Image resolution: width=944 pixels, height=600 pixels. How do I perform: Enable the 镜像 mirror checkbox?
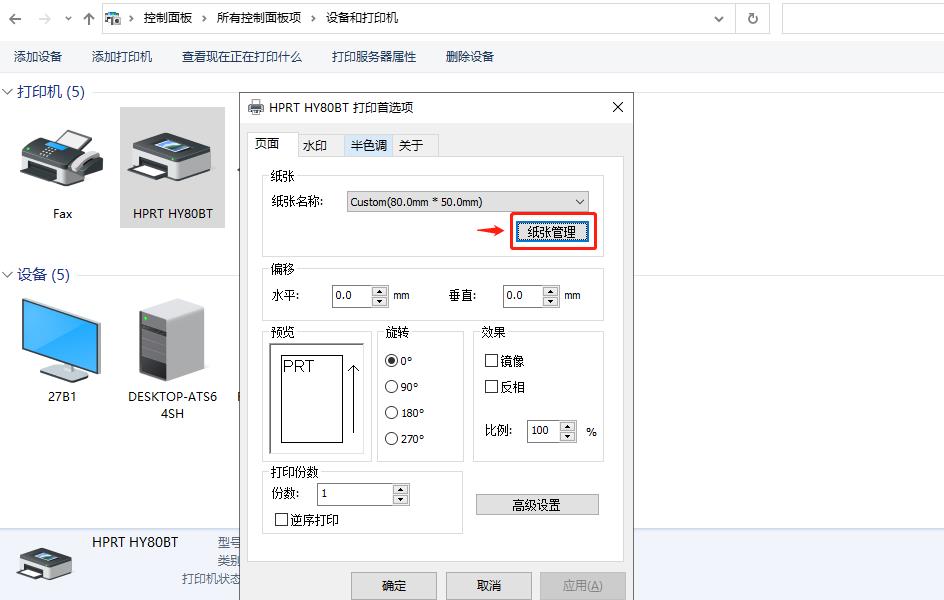pyautogui.click(x=491, y=360)
